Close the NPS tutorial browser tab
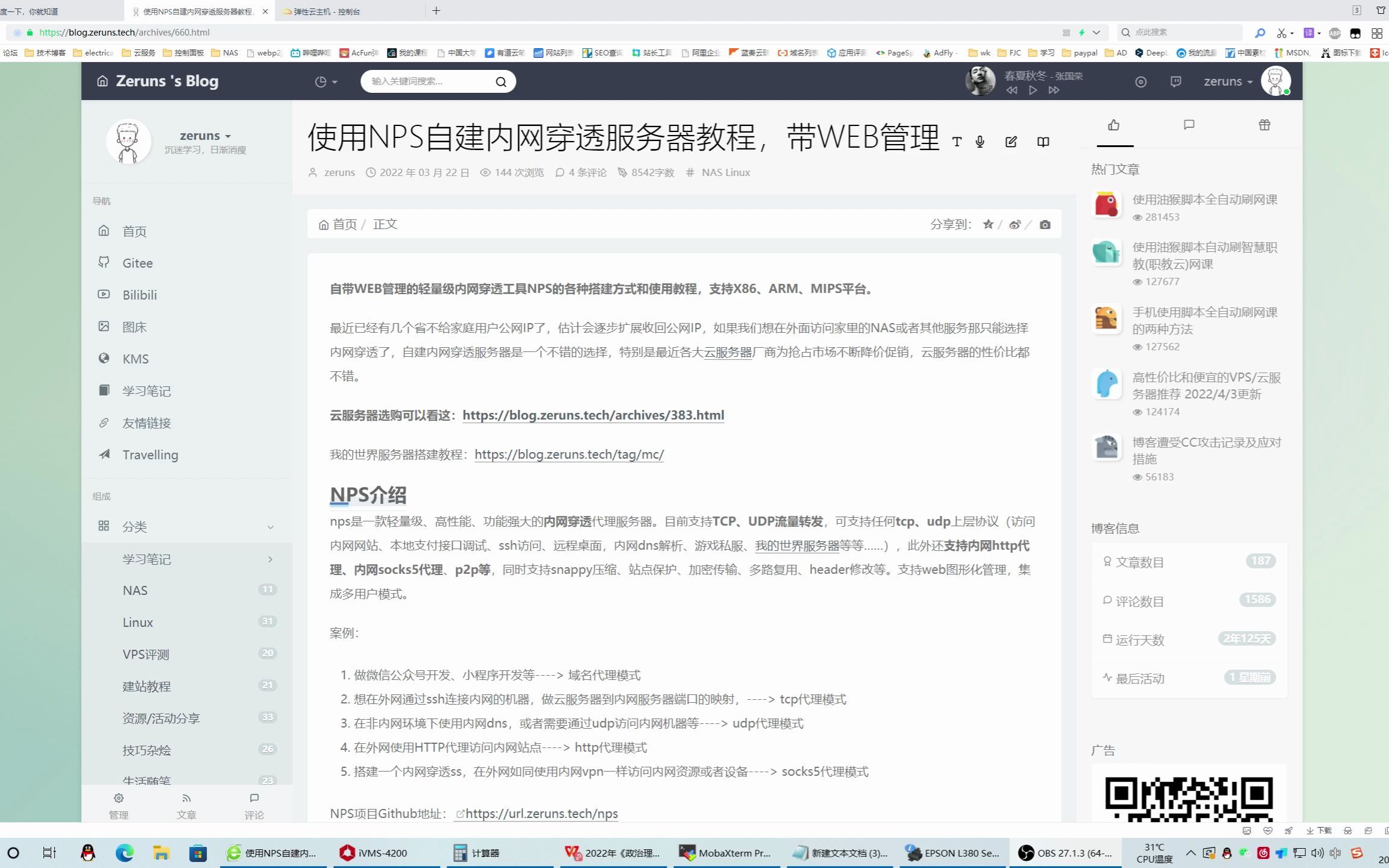Image resolution: width=1389 pixels, height=868 pixels. (x=265, y=11)
